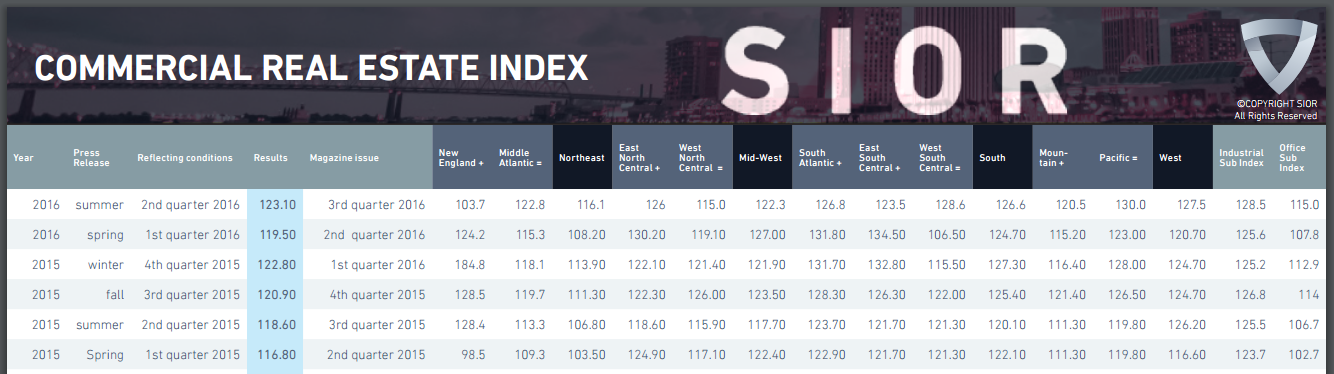
Task: Select the 'South Atlantic +' column header
Action: (822, 158)
